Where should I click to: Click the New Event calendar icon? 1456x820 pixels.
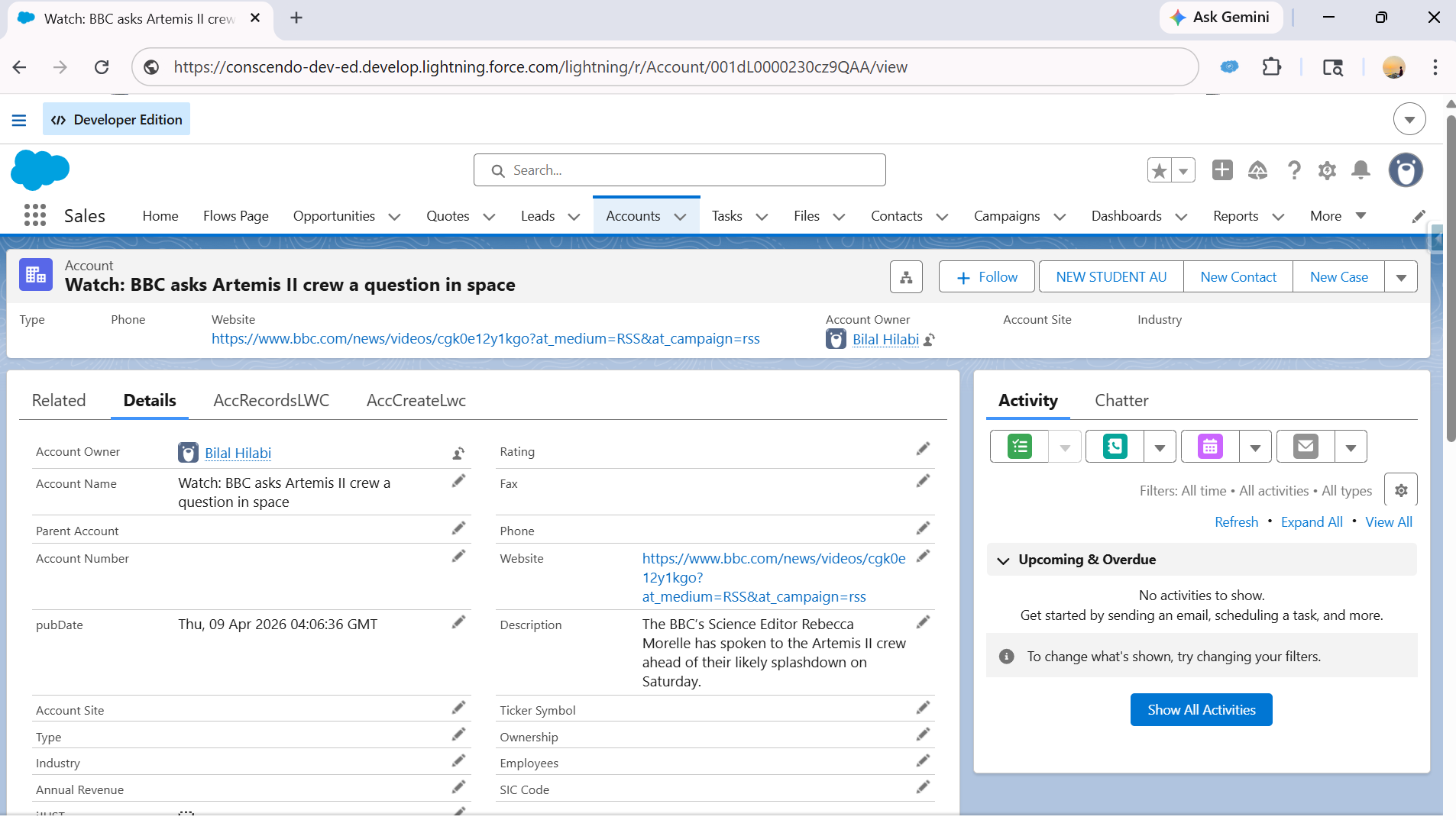pyautogui.click(x=1210, y=447)
